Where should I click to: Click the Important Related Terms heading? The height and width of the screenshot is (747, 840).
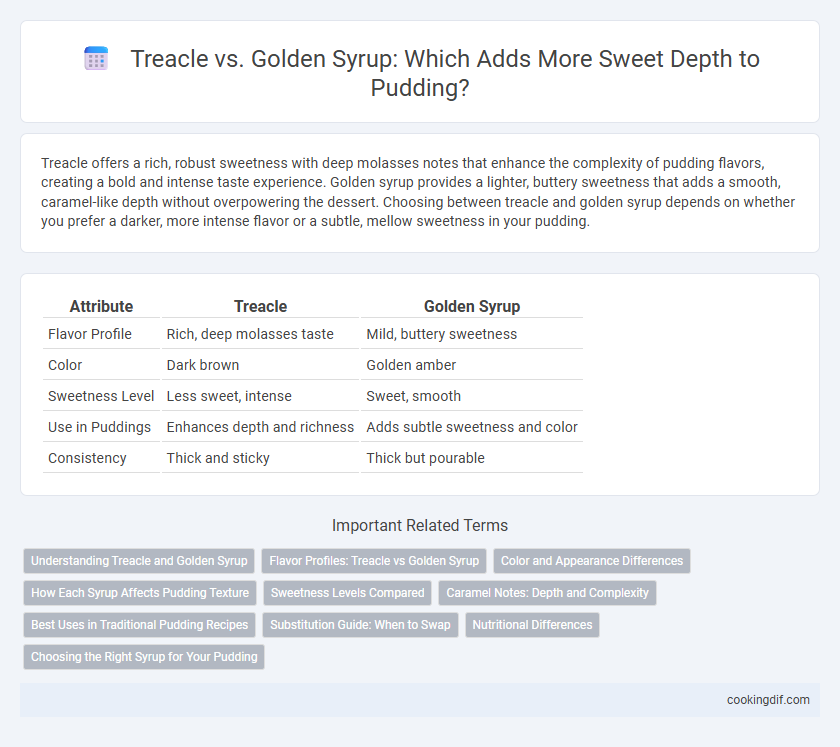click(x=420, y=525)
